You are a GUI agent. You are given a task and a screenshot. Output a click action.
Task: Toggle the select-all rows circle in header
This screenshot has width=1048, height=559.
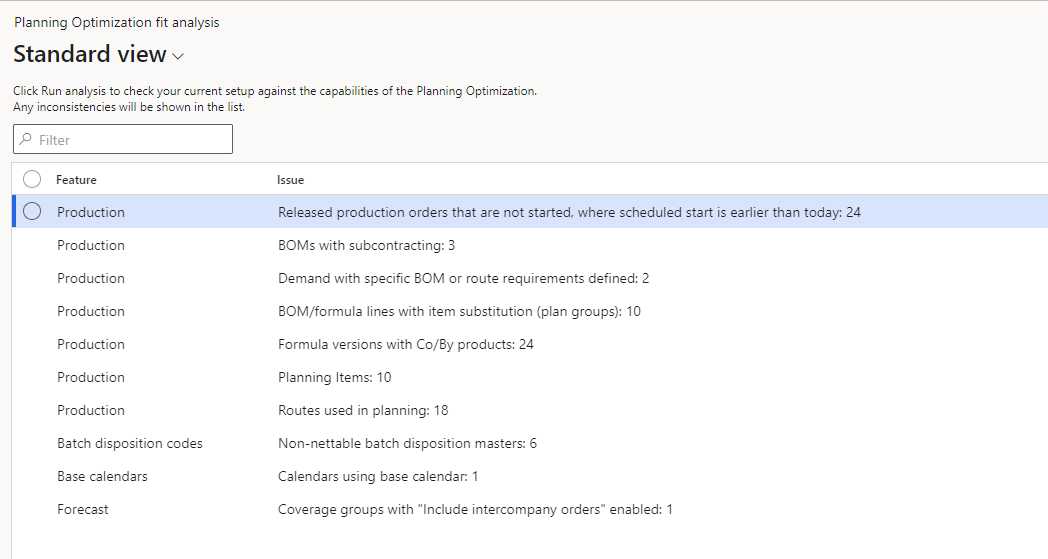32,179
